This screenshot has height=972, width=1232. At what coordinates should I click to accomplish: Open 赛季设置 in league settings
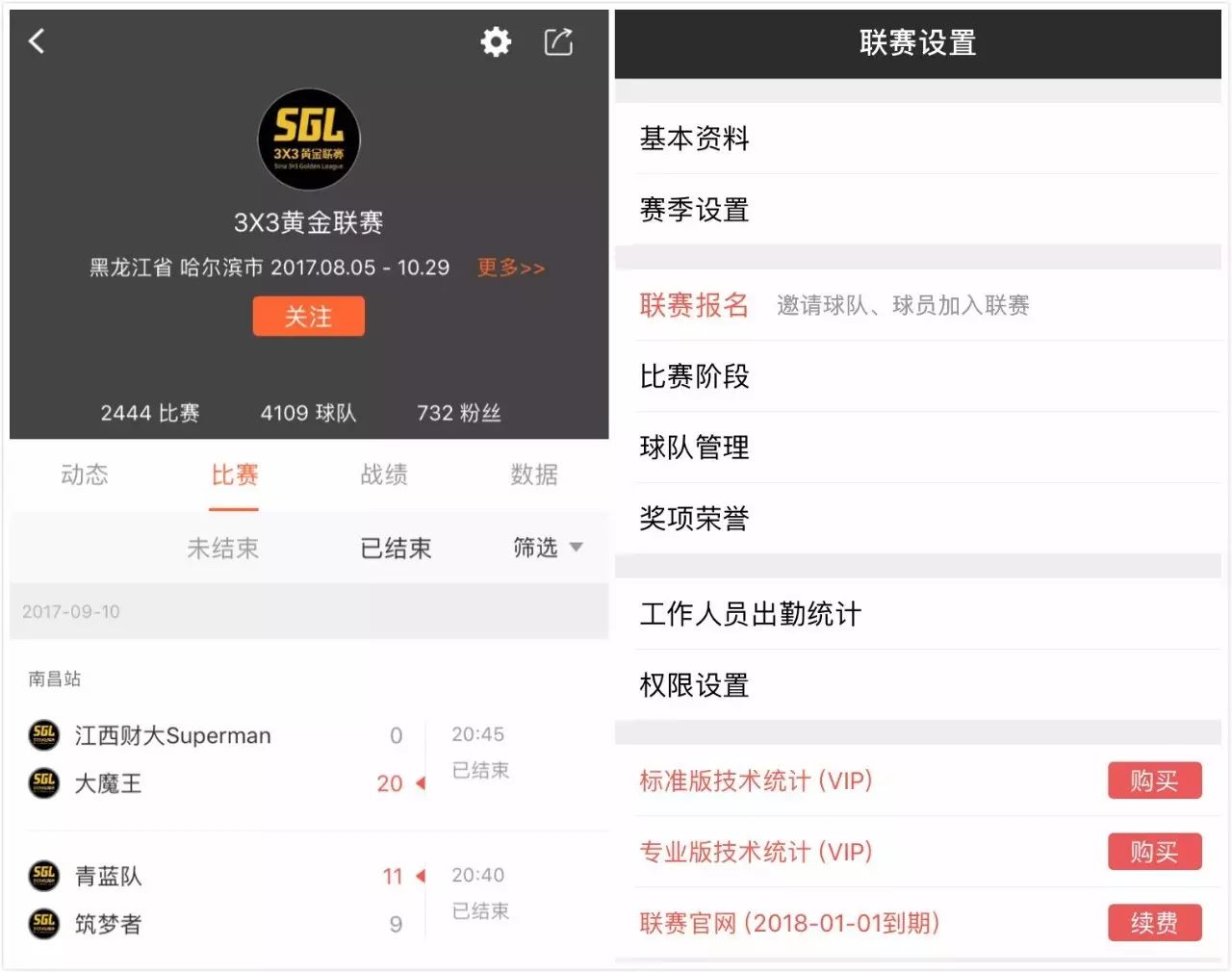pos(918,210)
